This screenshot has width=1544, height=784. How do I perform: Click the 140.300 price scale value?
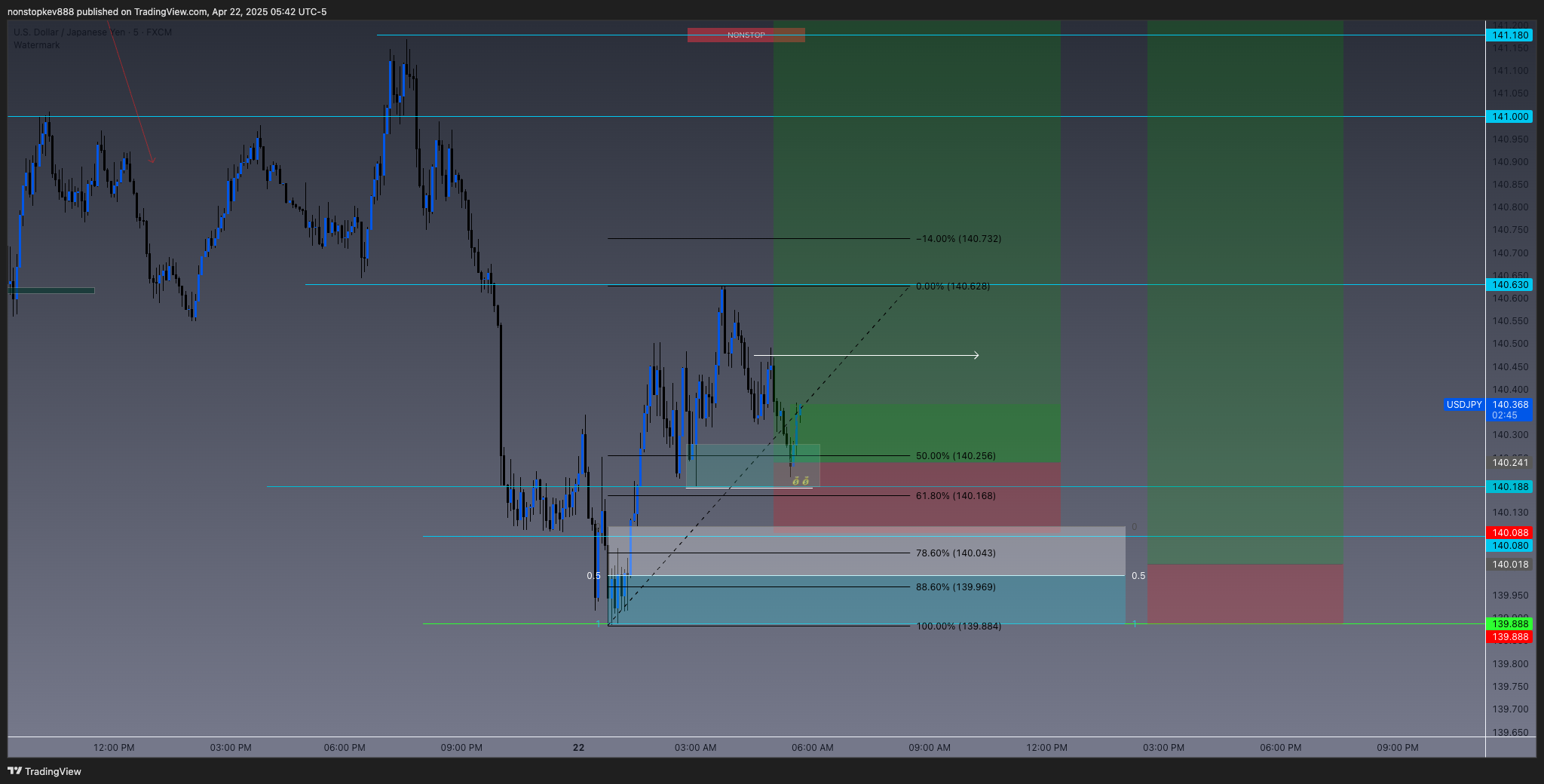click(1511, 435)
